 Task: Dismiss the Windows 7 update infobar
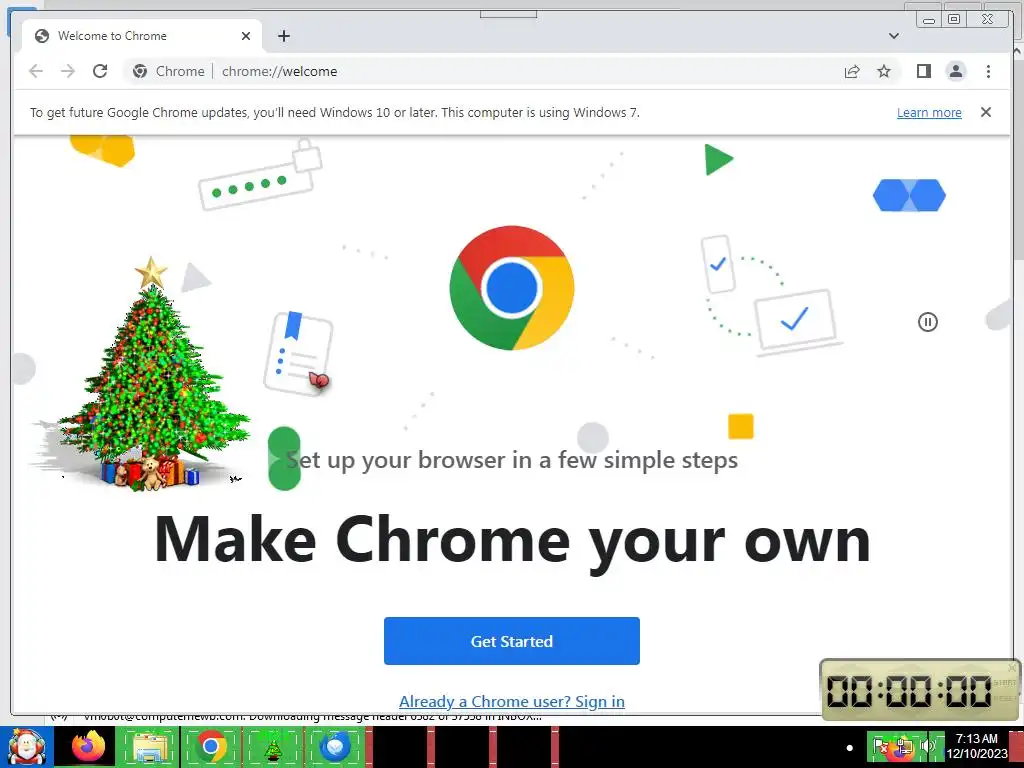tap(985, 112)
